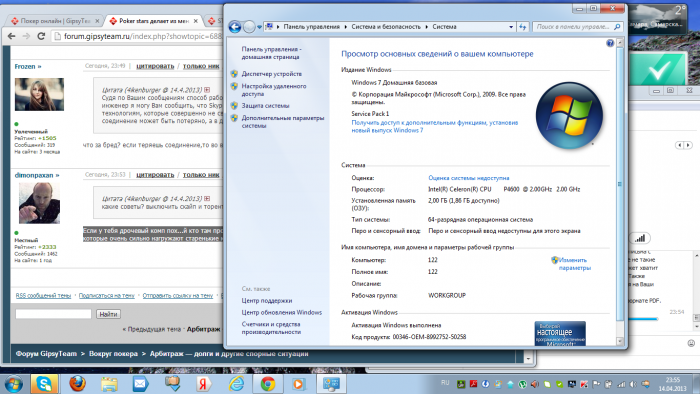The height and width of the screenshot is (394, 700).
Task: Open 'Защита системы' in the sidebar
Action: point(265,106)
